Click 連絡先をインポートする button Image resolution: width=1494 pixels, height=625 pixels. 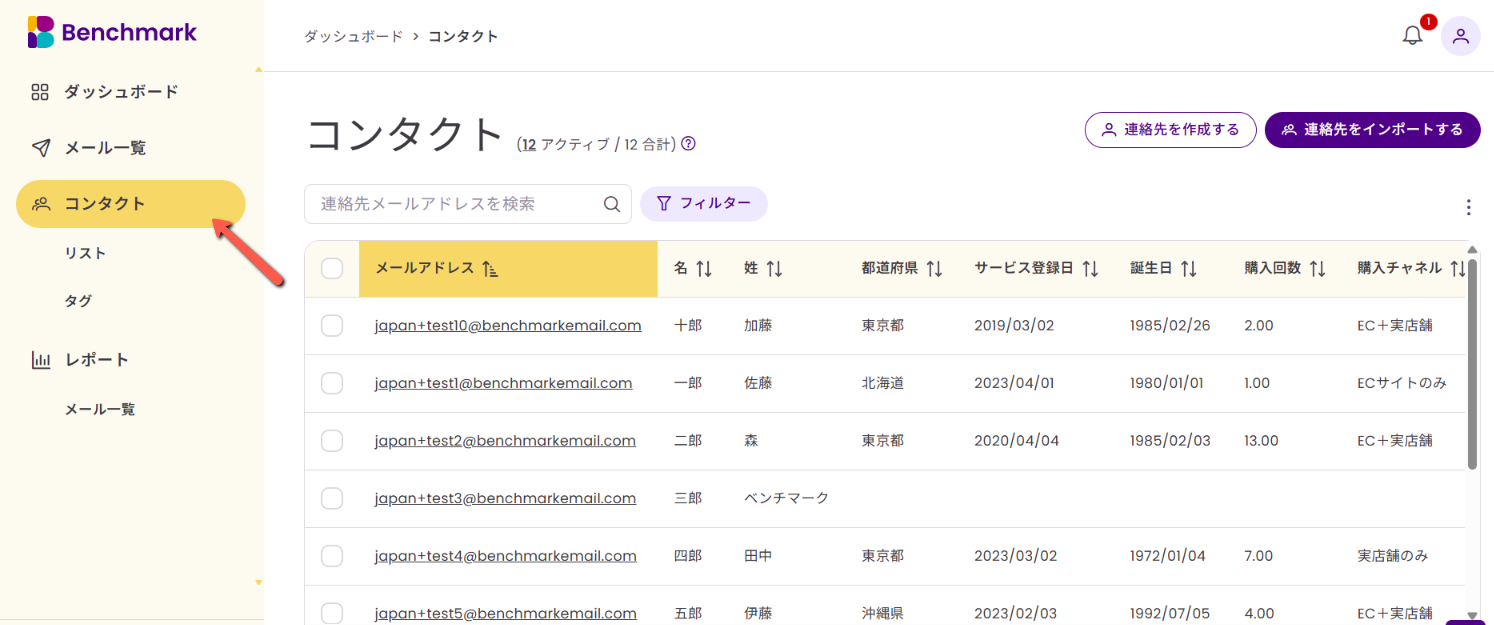click(1373, 130)
